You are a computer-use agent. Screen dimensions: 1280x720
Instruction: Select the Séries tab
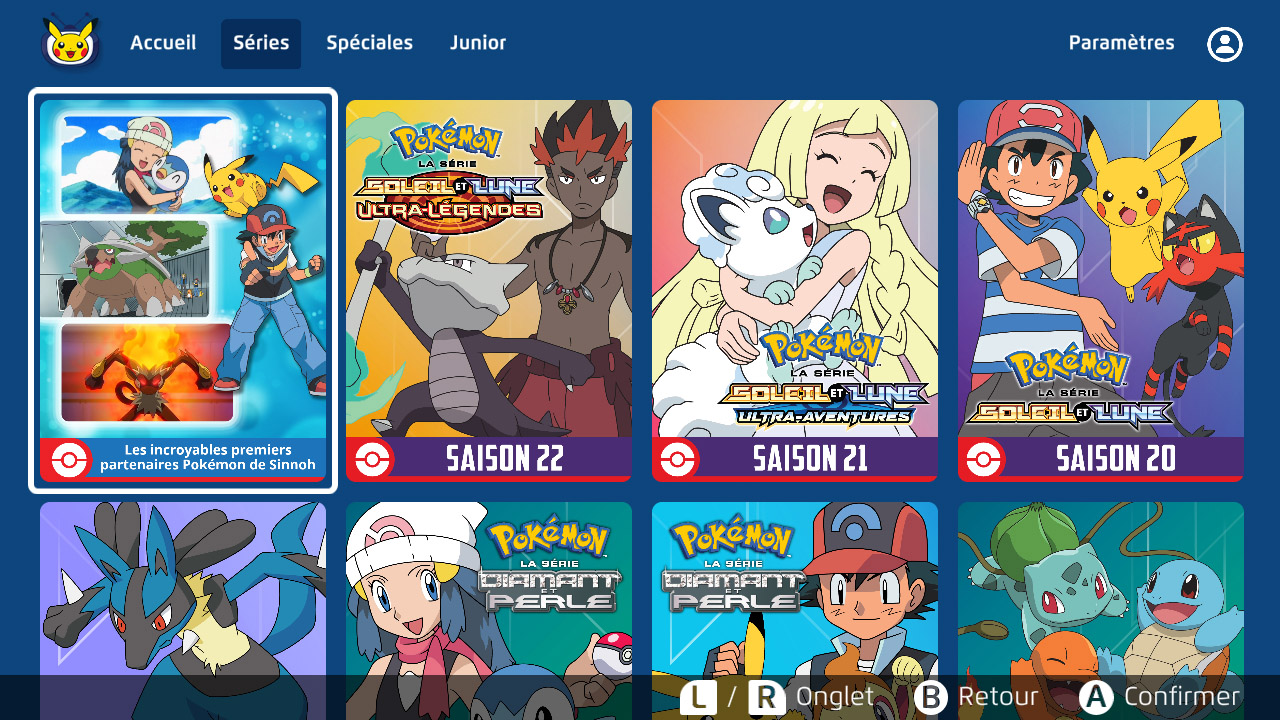[x=261, y=44]
